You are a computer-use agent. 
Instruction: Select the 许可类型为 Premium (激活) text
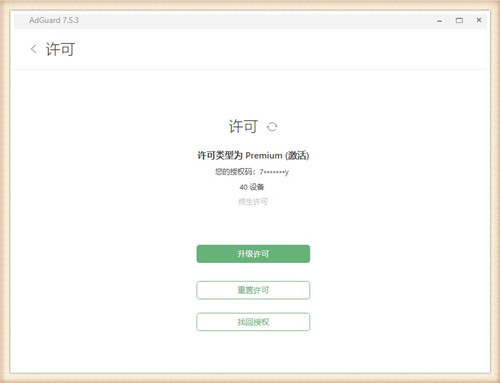coord(253,155)
